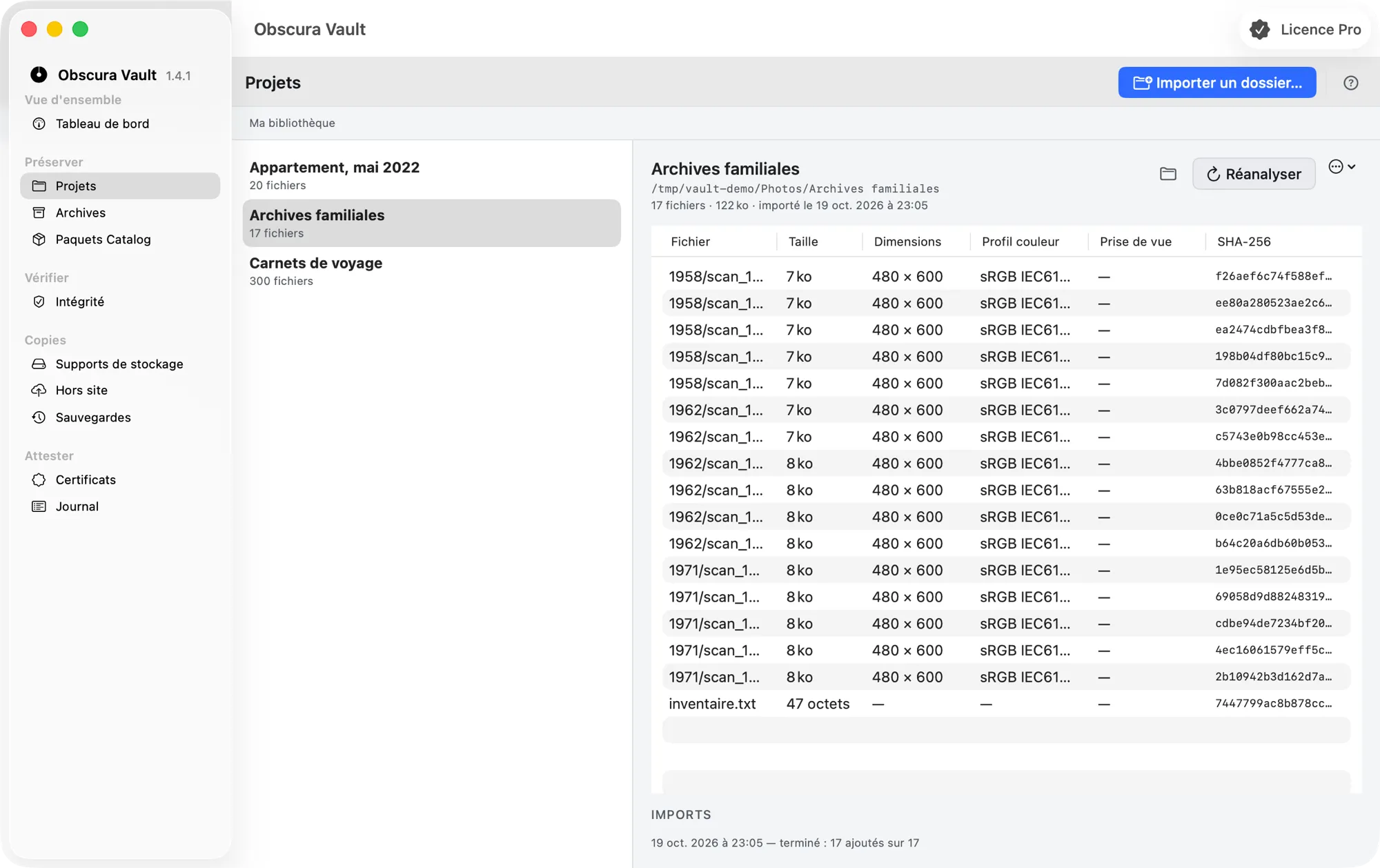Click hash 2b10942b3d162d7a…
Image resolution: width=1380 pixels, height=868 pixels.
[1274, 677]
